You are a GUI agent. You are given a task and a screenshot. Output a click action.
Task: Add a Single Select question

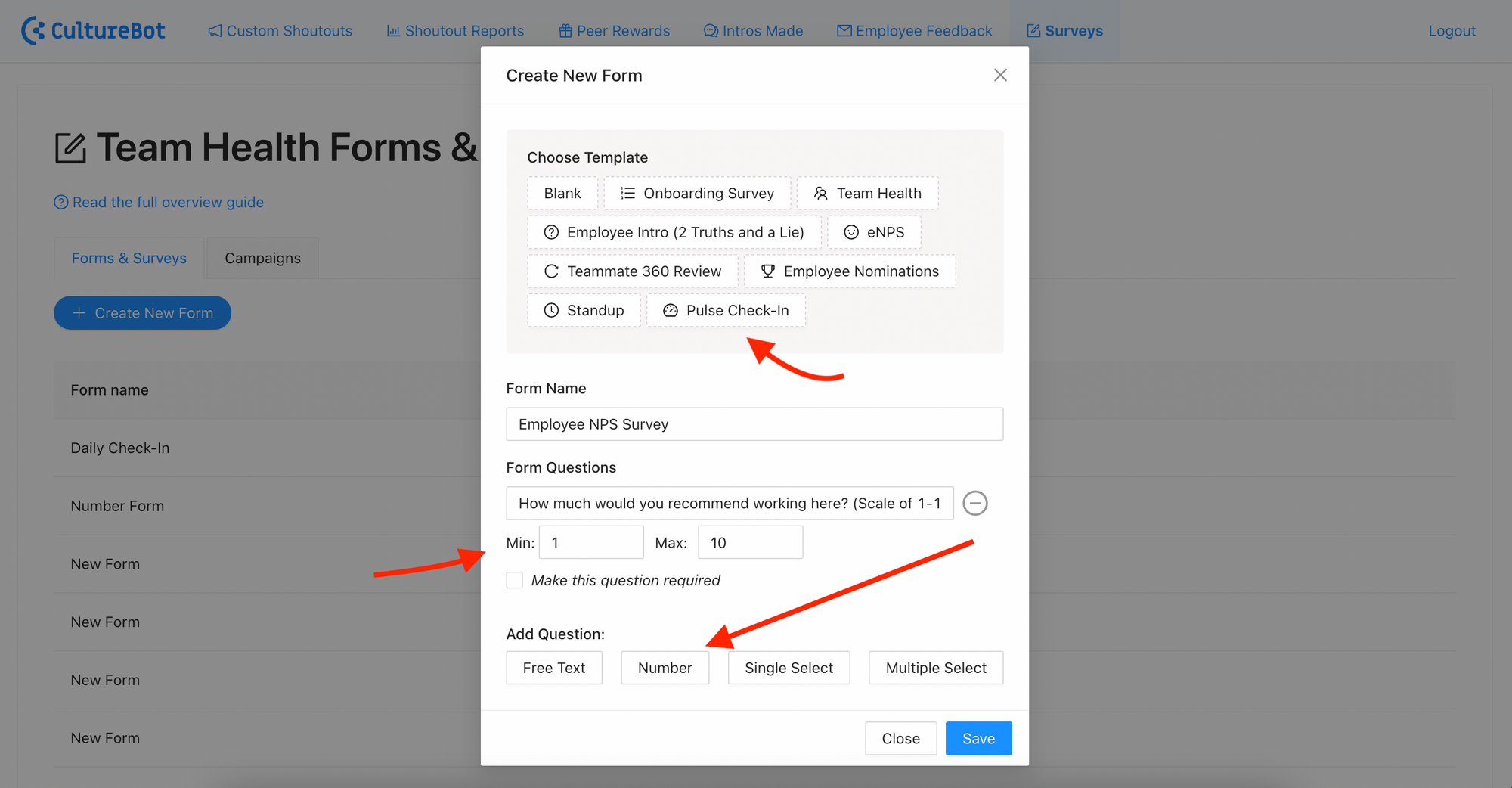pos(789,668)
